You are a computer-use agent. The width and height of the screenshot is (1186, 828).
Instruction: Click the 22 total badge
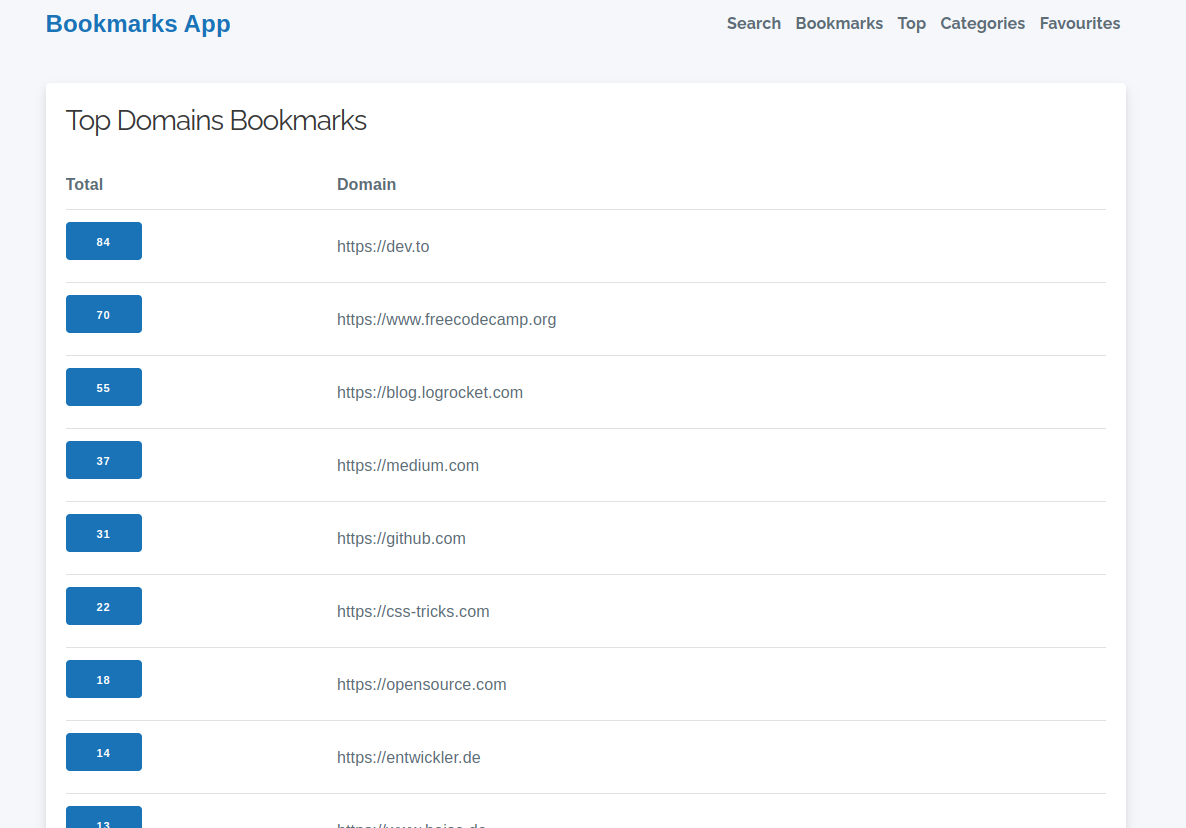[x=104, y=606]
